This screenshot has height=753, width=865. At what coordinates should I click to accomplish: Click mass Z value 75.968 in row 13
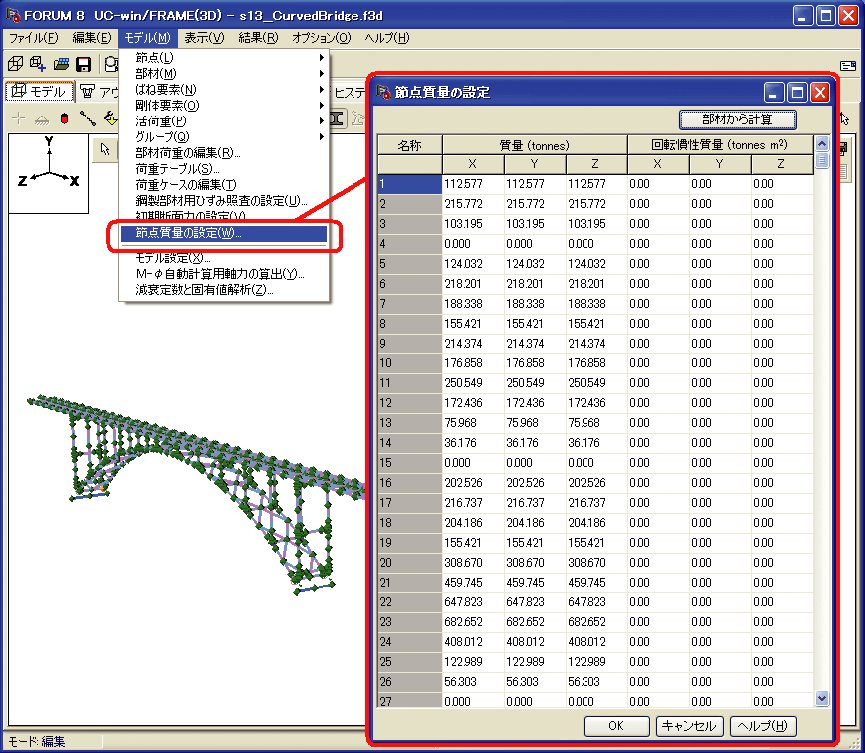(x=596, y=423)
